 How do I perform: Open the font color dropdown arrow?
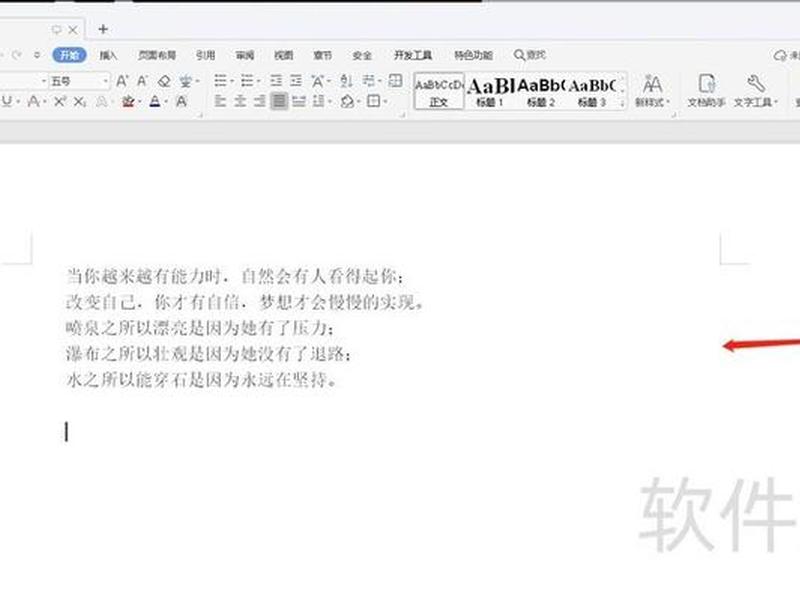(x=167, y=102)
